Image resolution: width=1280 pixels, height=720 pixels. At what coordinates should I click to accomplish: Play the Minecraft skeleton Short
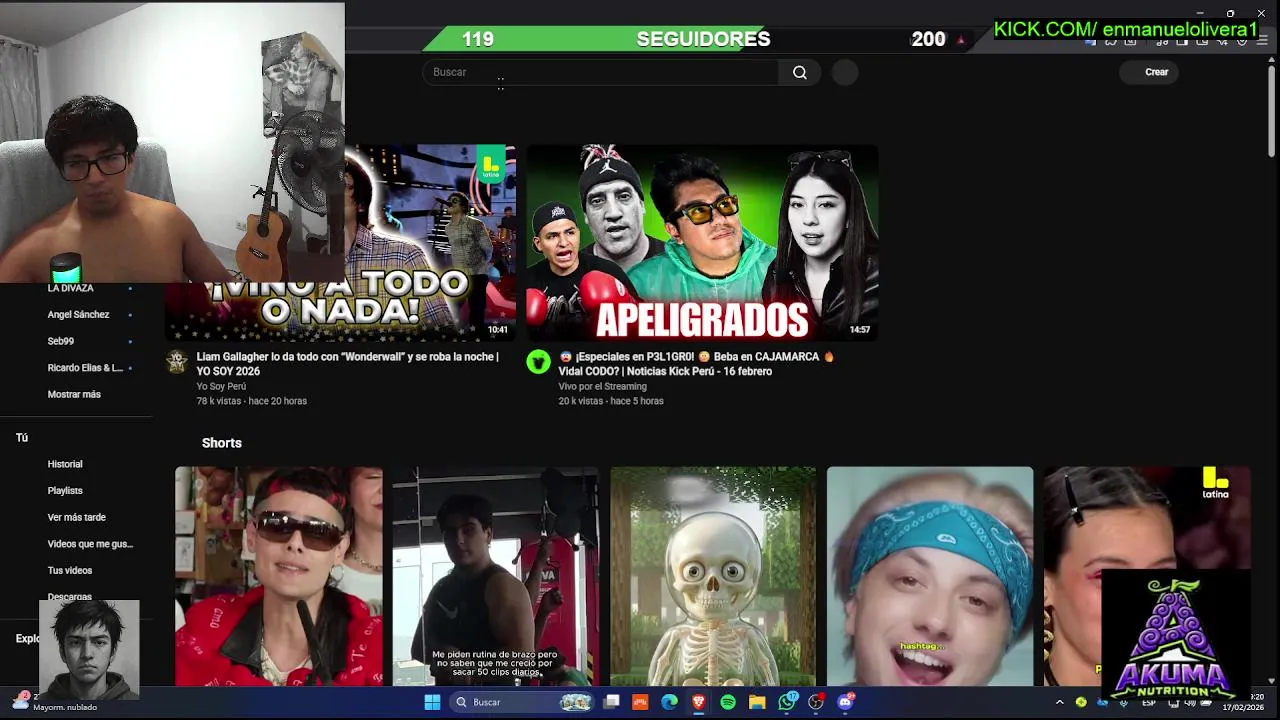[x=713, y=576]
